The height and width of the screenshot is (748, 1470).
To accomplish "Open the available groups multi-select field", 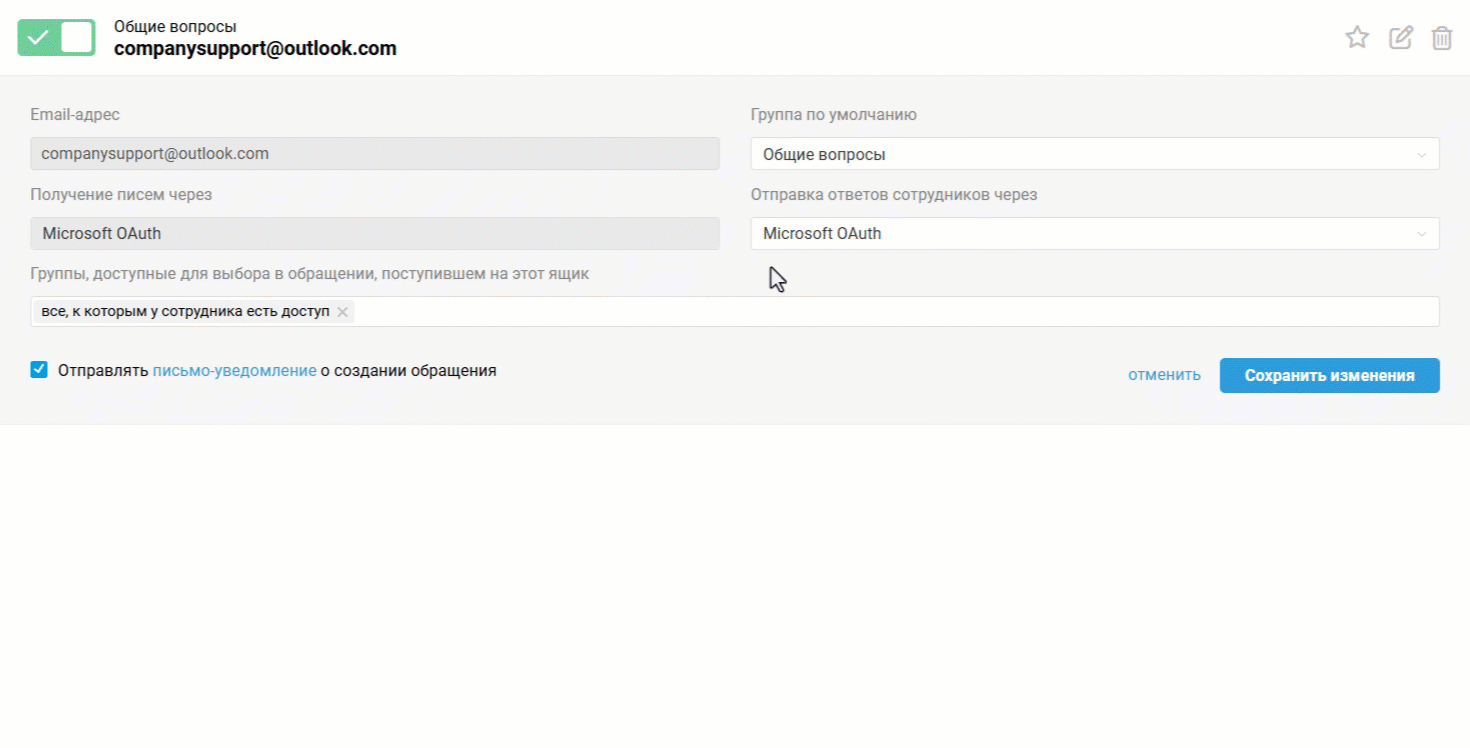I will pyautogui.click(x=890, y=312).
